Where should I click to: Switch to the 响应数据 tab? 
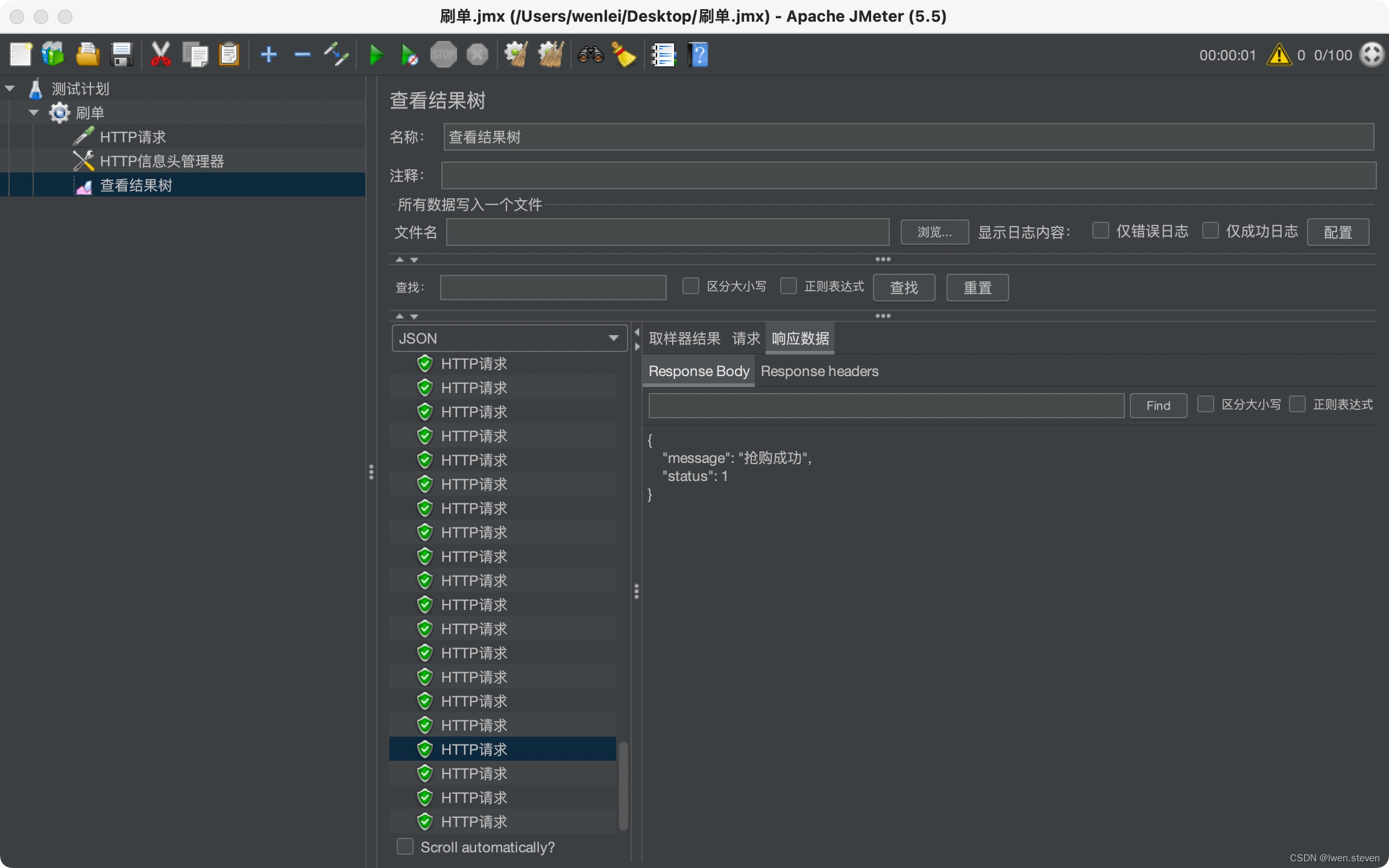click(800, 338)
